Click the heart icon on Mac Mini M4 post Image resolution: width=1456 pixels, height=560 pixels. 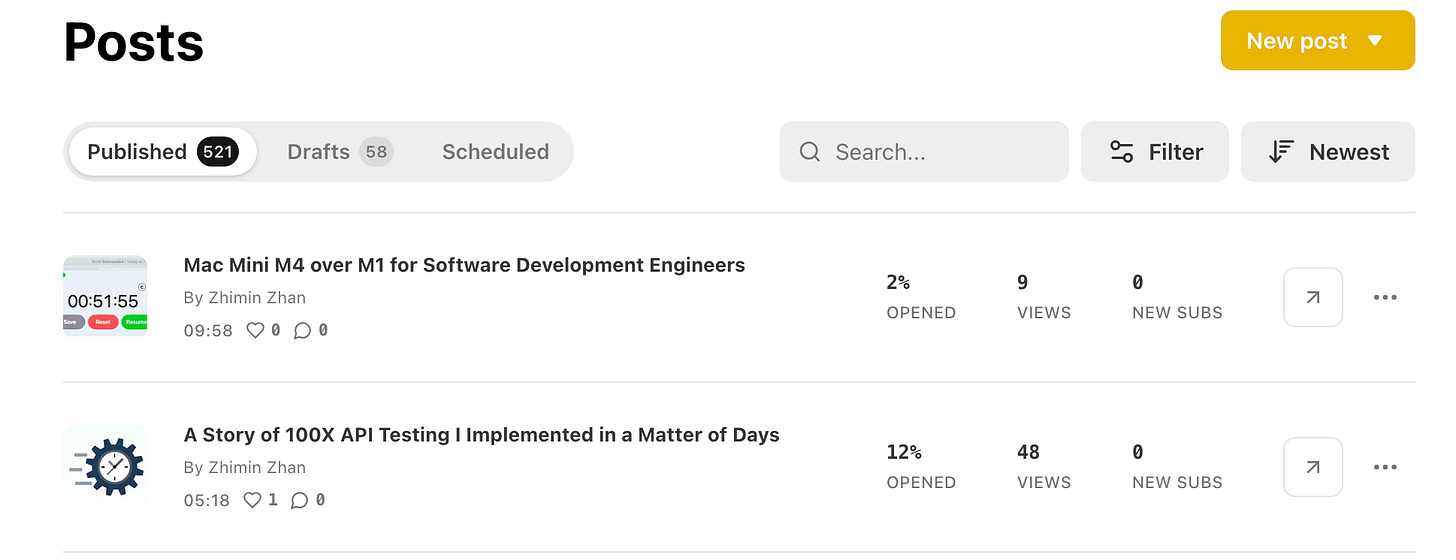click(255, 330)
